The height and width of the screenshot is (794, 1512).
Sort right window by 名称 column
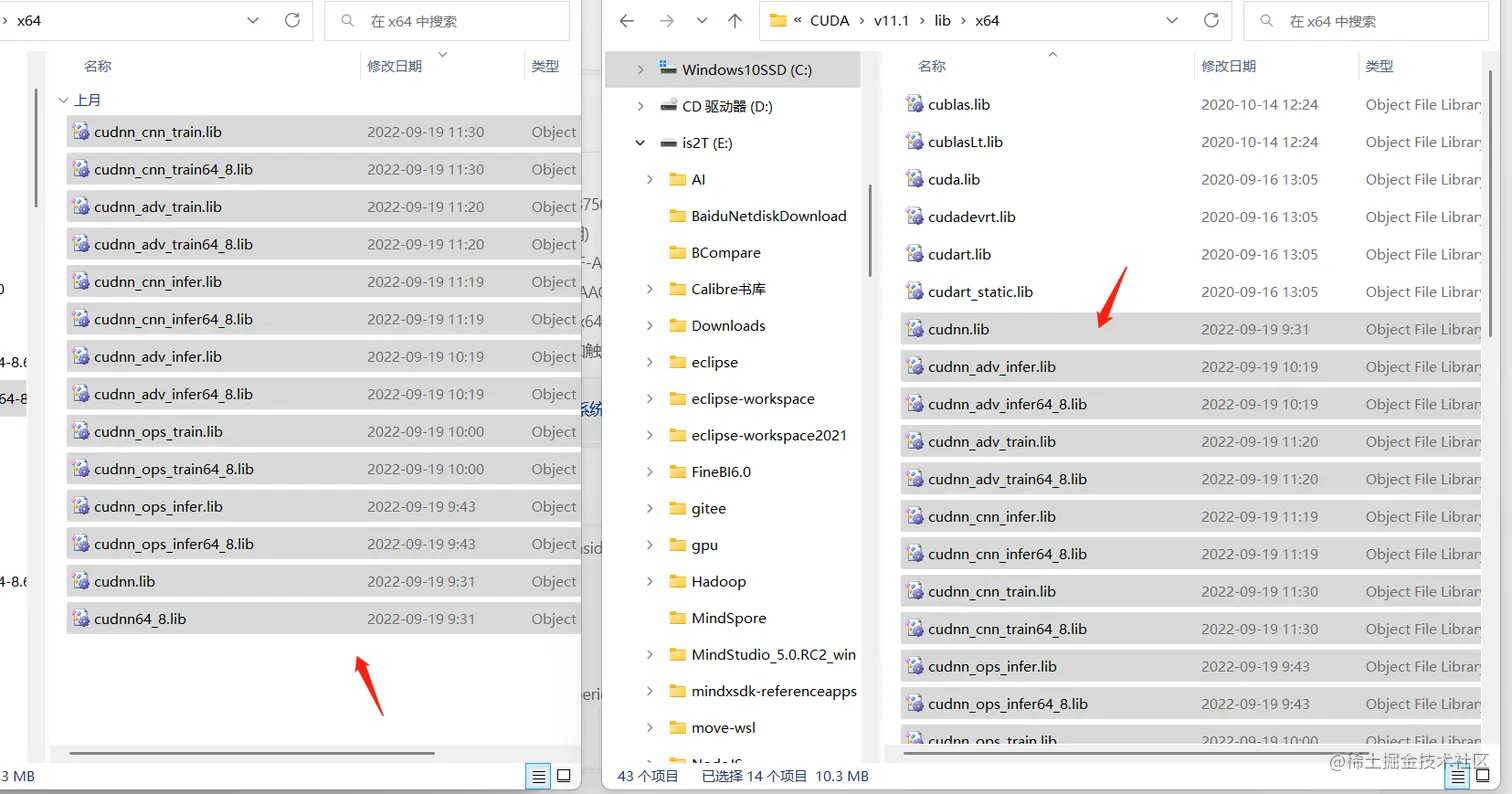(932, 66)
